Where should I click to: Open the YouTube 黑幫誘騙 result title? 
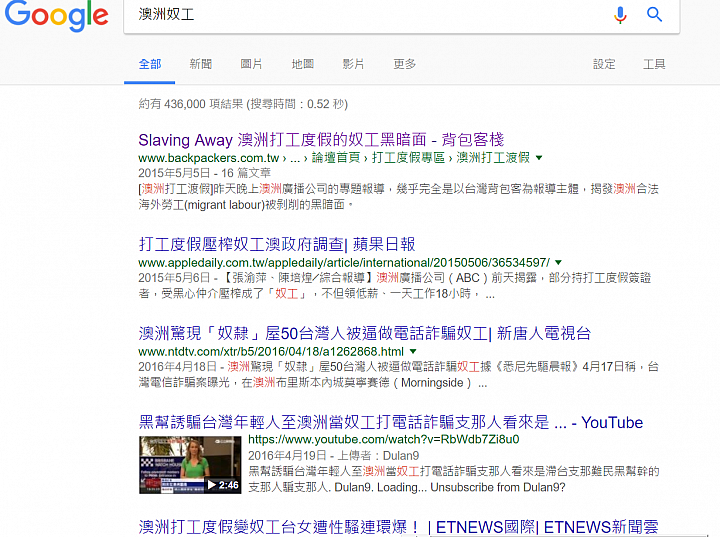coord(391,422)
